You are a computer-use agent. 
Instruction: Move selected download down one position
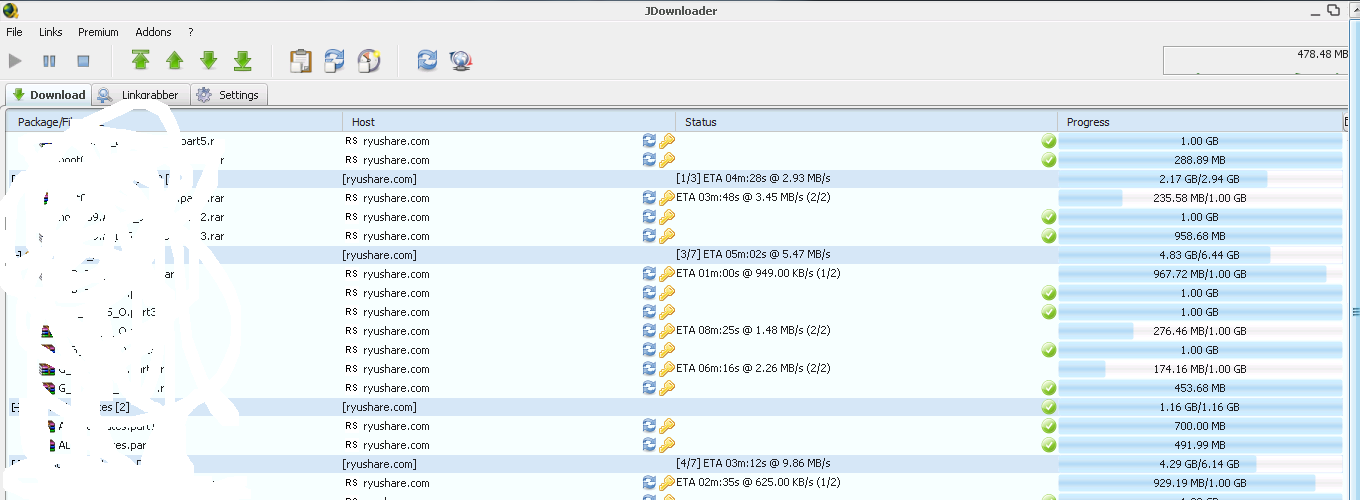(209, 61)
